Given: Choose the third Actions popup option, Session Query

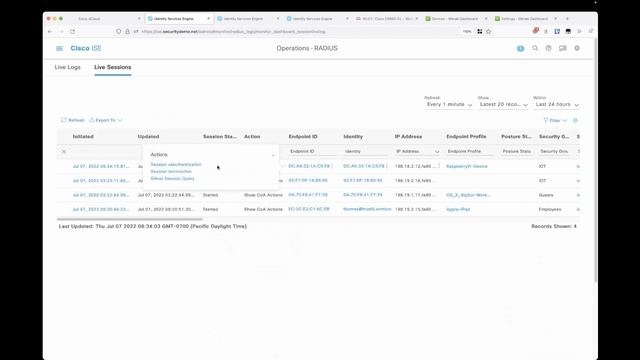Looking at the screenshot, I should pyautogui.click(x=172, y=179).
